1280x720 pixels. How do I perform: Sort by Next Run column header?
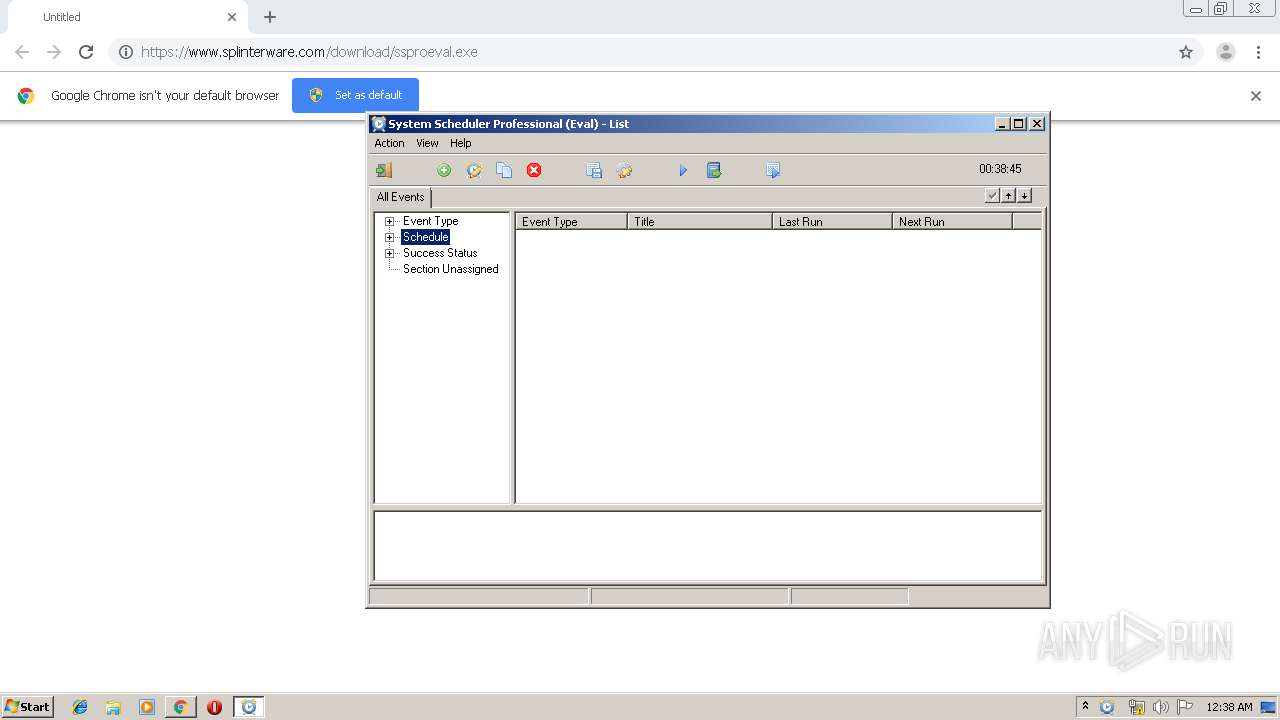[952, 222]
